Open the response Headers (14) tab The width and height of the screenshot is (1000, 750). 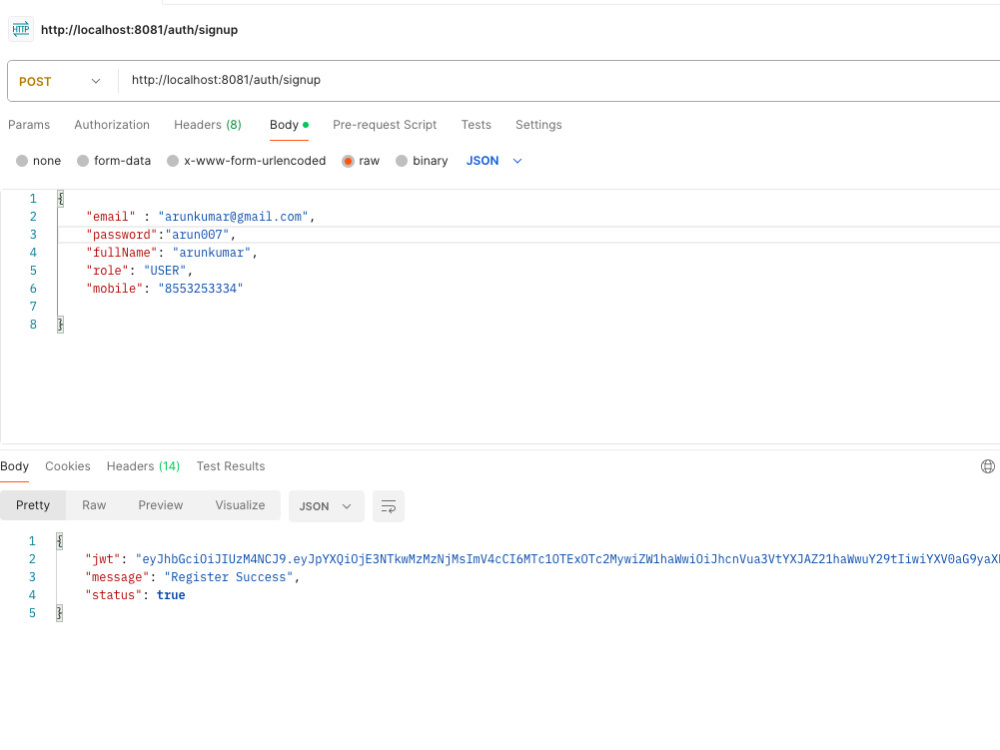click(x=143, y=466)
